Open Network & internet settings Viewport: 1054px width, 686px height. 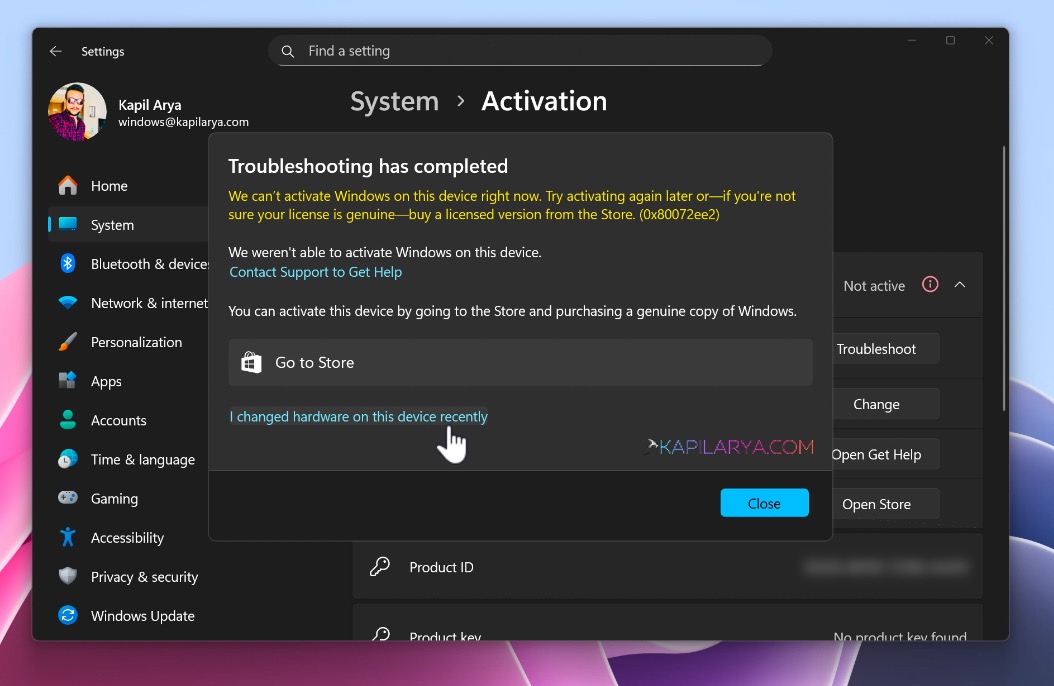[148, 303]
